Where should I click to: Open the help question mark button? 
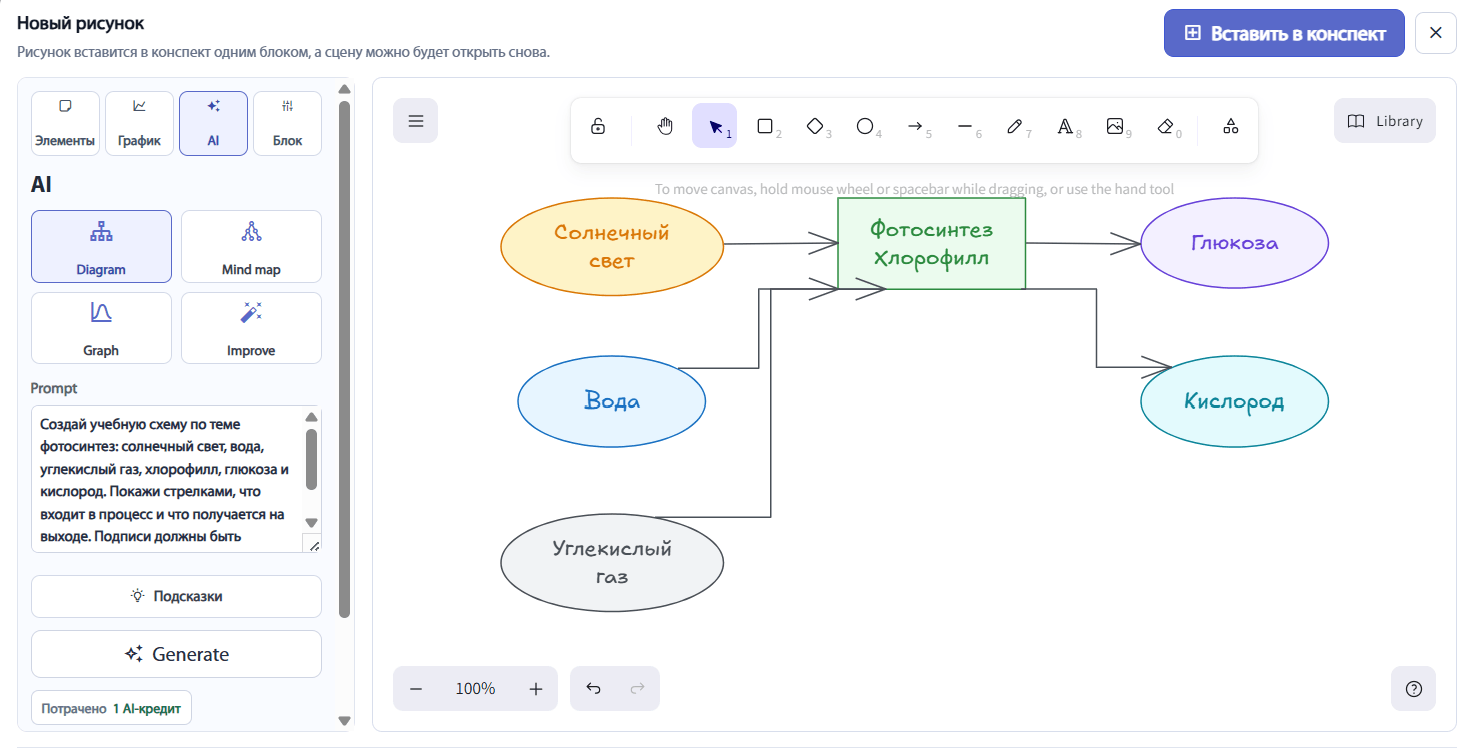coord(1413,689)
